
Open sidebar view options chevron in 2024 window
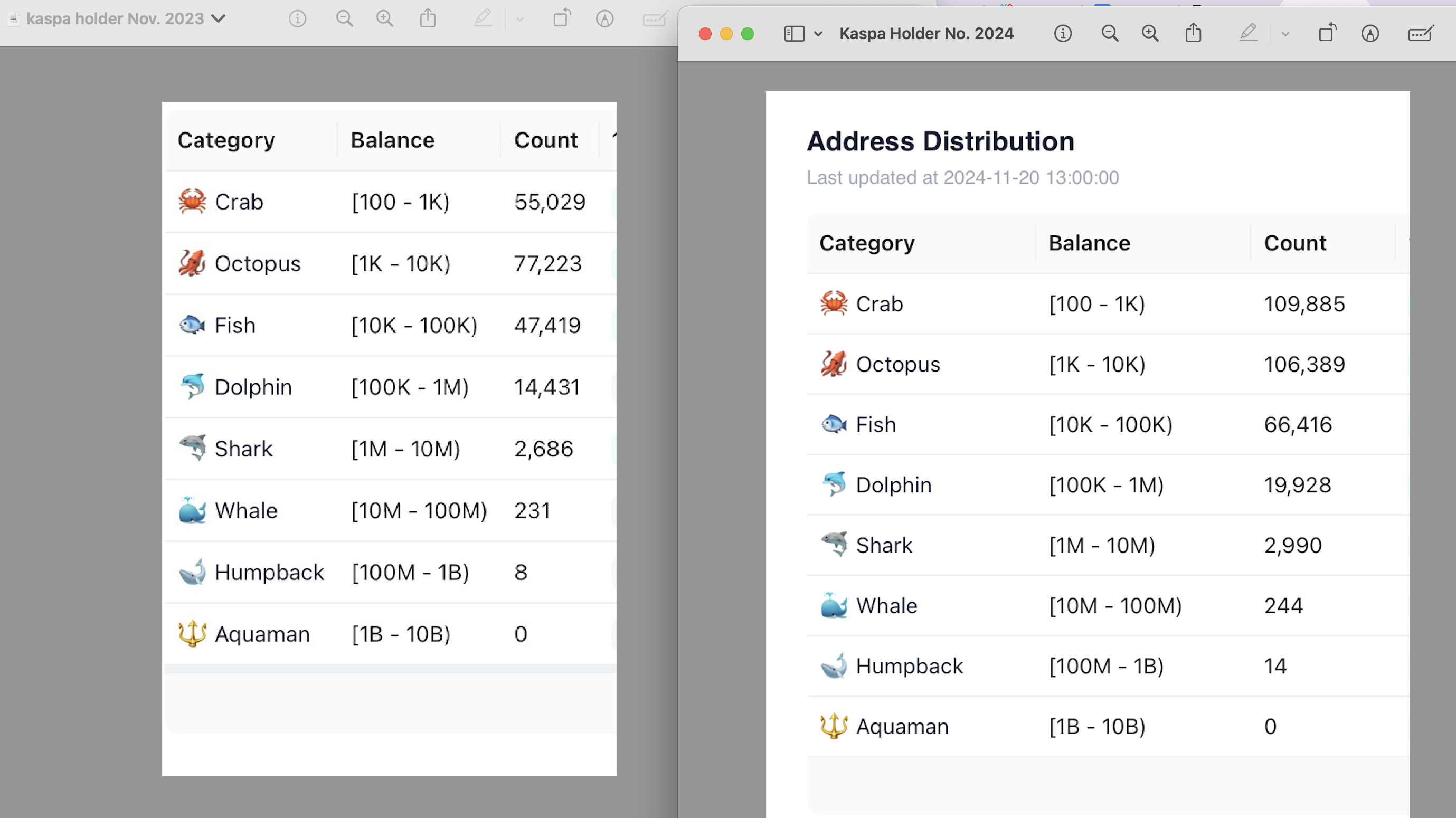tap(818, 34)
